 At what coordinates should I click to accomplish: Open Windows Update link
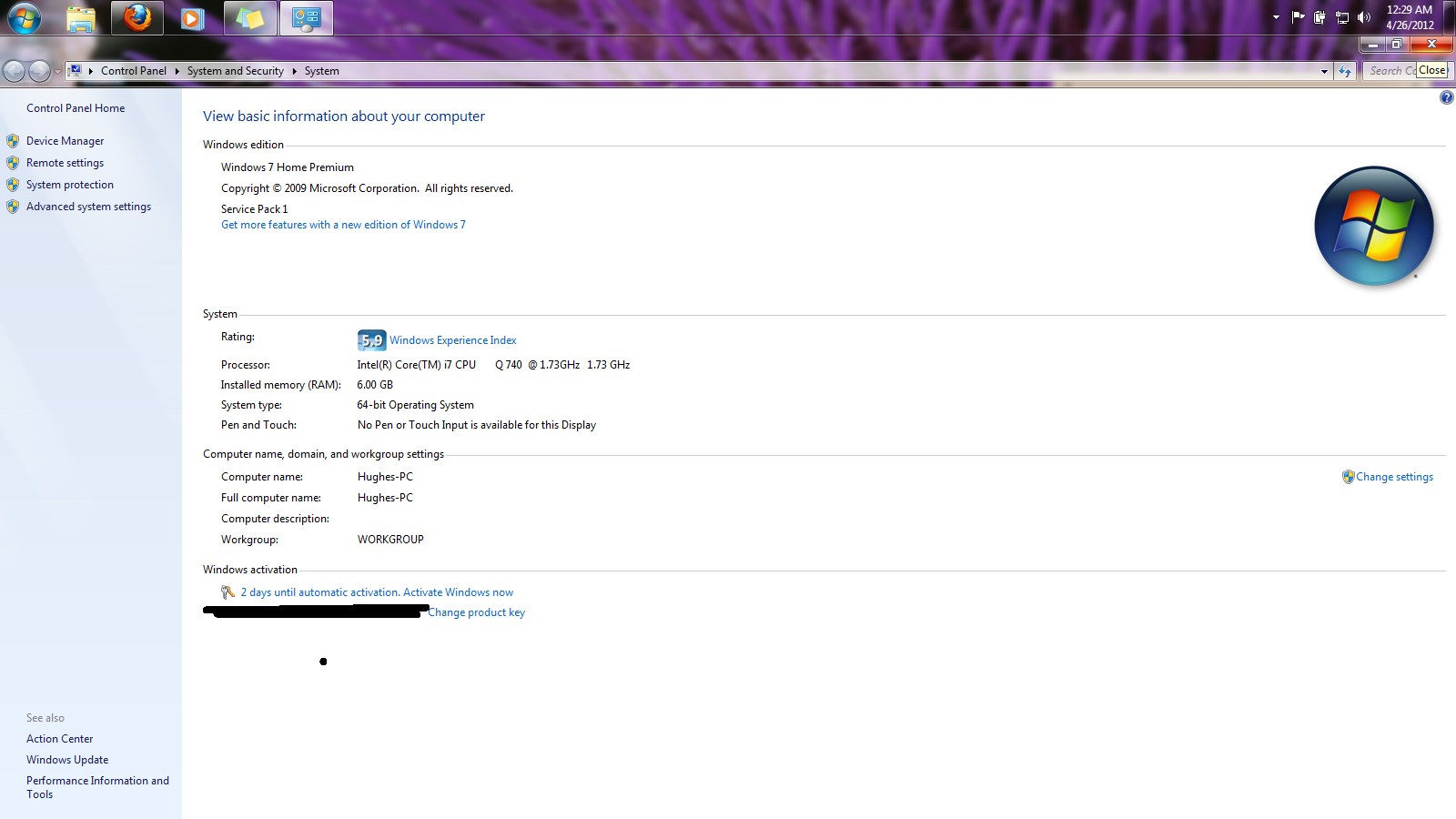(x=67, y=760)
